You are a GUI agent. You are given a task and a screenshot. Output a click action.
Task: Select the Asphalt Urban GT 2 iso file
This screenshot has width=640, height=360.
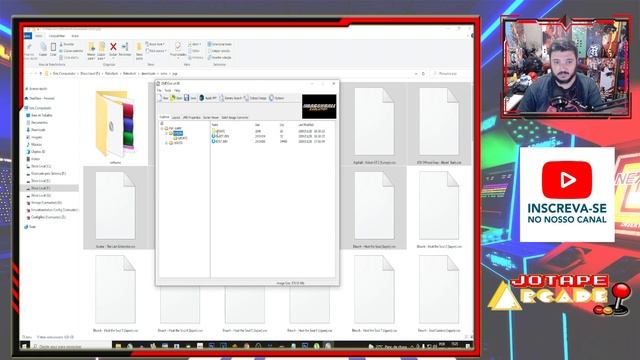point(374,124)
